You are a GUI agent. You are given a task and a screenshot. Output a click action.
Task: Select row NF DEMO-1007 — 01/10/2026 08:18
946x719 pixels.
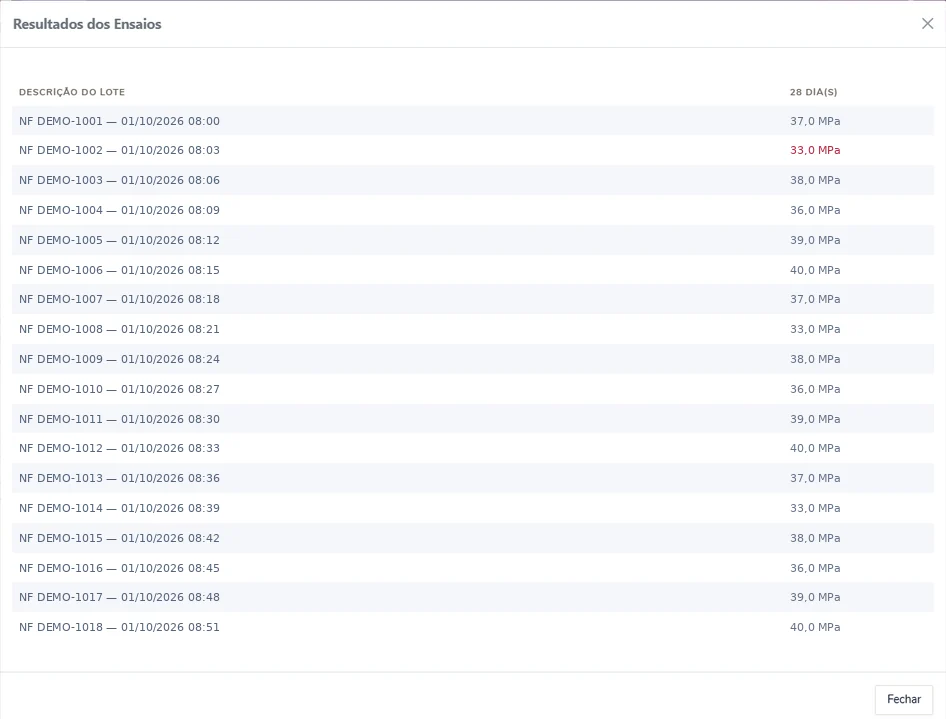click(473, 299)
